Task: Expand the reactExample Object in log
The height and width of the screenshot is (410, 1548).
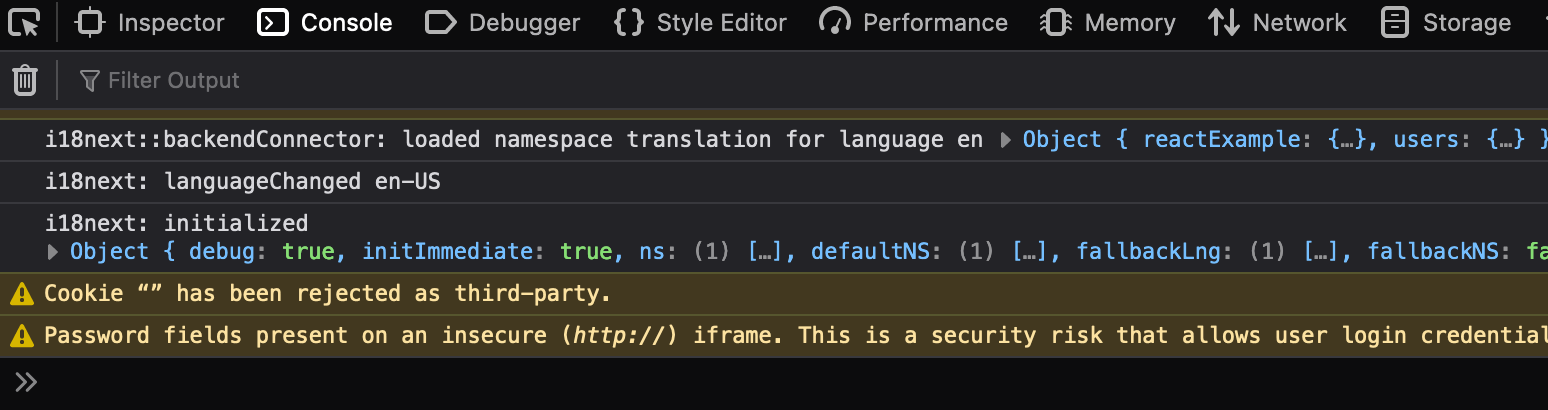Action: (x=1006, y=140)
